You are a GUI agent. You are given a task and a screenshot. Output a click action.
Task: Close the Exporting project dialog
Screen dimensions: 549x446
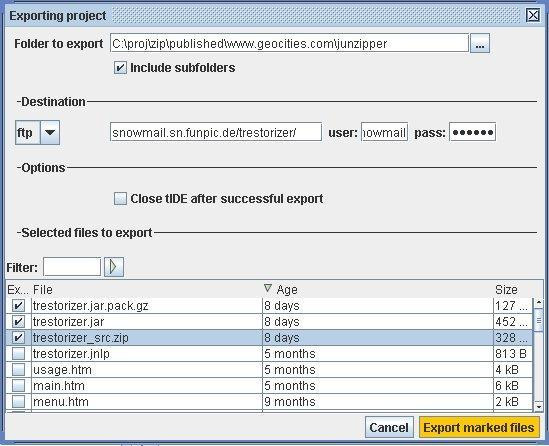533,15
